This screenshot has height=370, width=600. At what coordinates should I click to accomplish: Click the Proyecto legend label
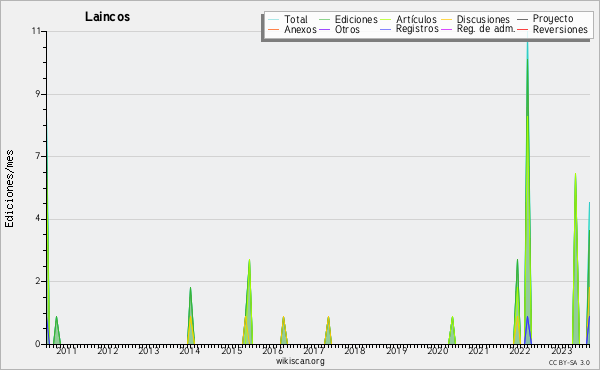tap(553, 19)
